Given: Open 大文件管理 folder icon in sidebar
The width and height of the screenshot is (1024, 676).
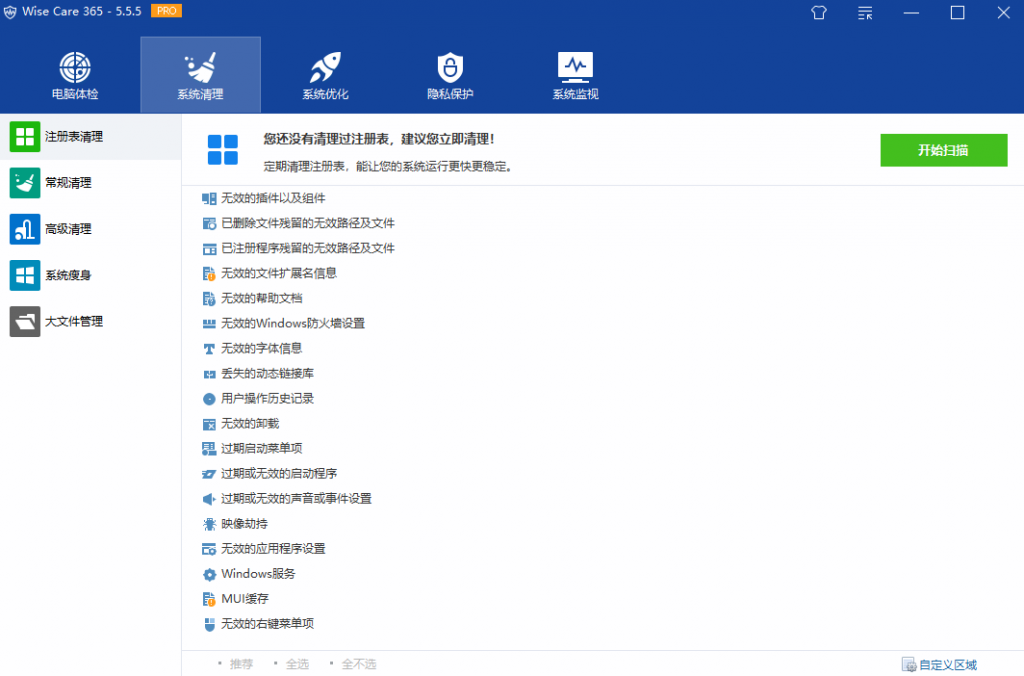Looking at the screenshot, I should (x=24, y=321).
